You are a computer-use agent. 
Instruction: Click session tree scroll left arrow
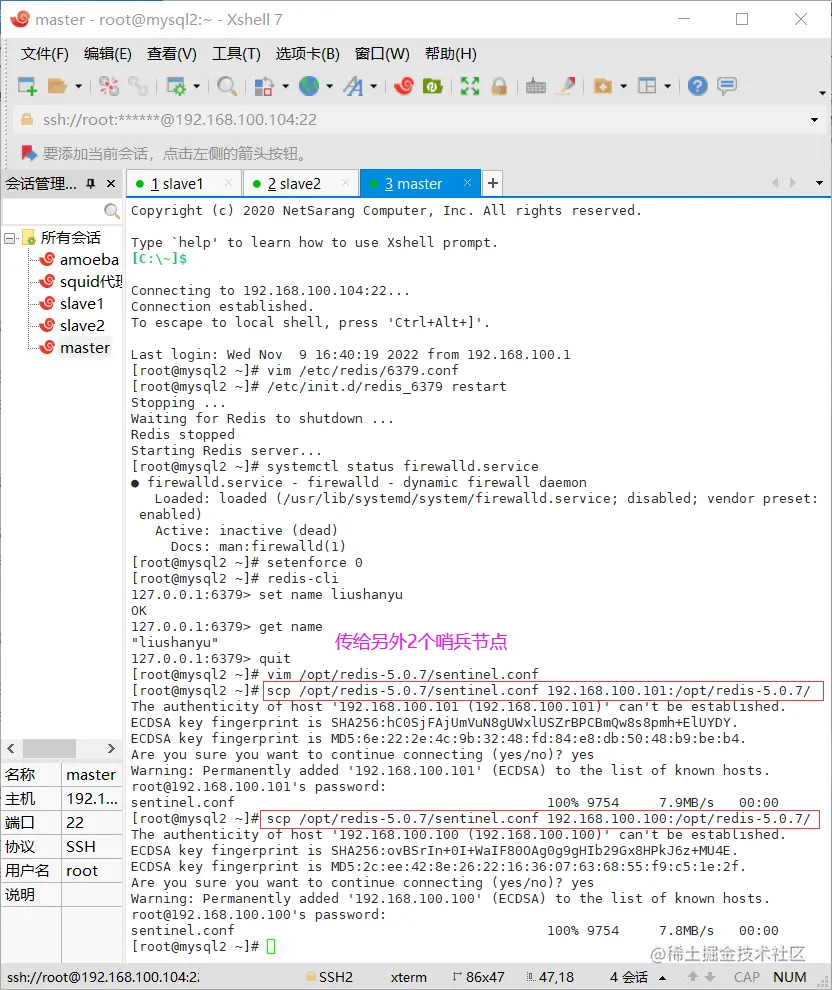click(11, 748)
